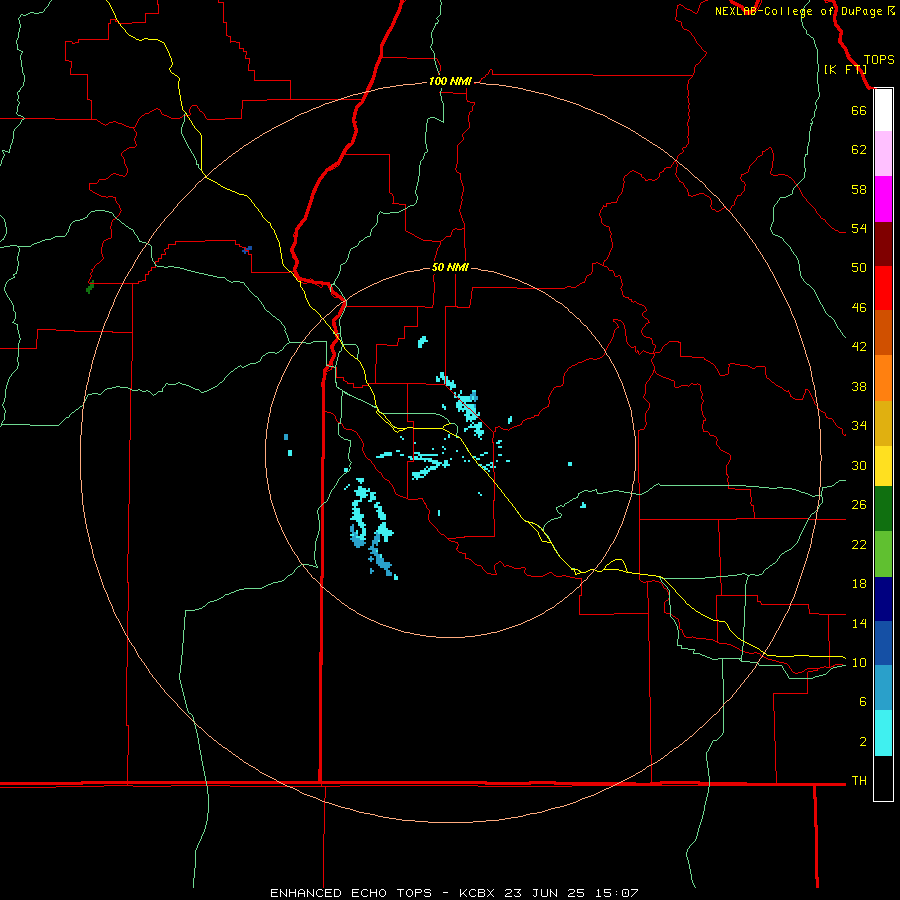The height and width of the screenshot is (900, 900).
Task: Click the small dark green echo at far left
Action: [x=90, y=286]
